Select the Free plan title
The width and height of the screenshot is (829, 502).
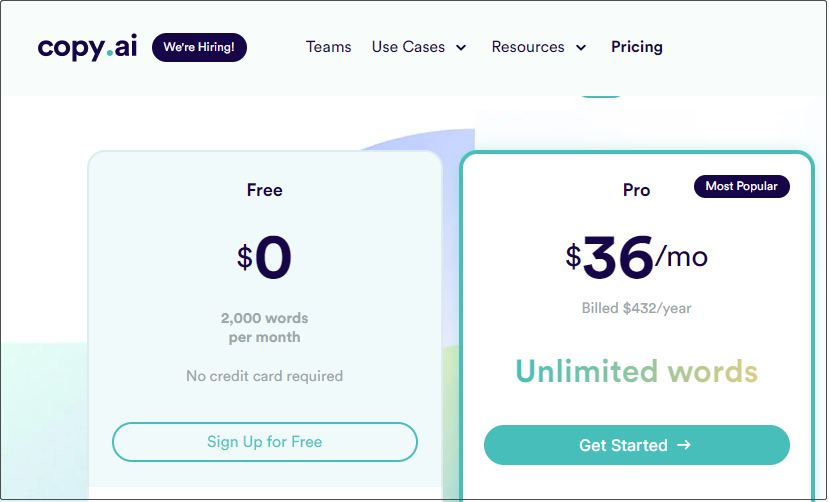click(x=264, y=190)
